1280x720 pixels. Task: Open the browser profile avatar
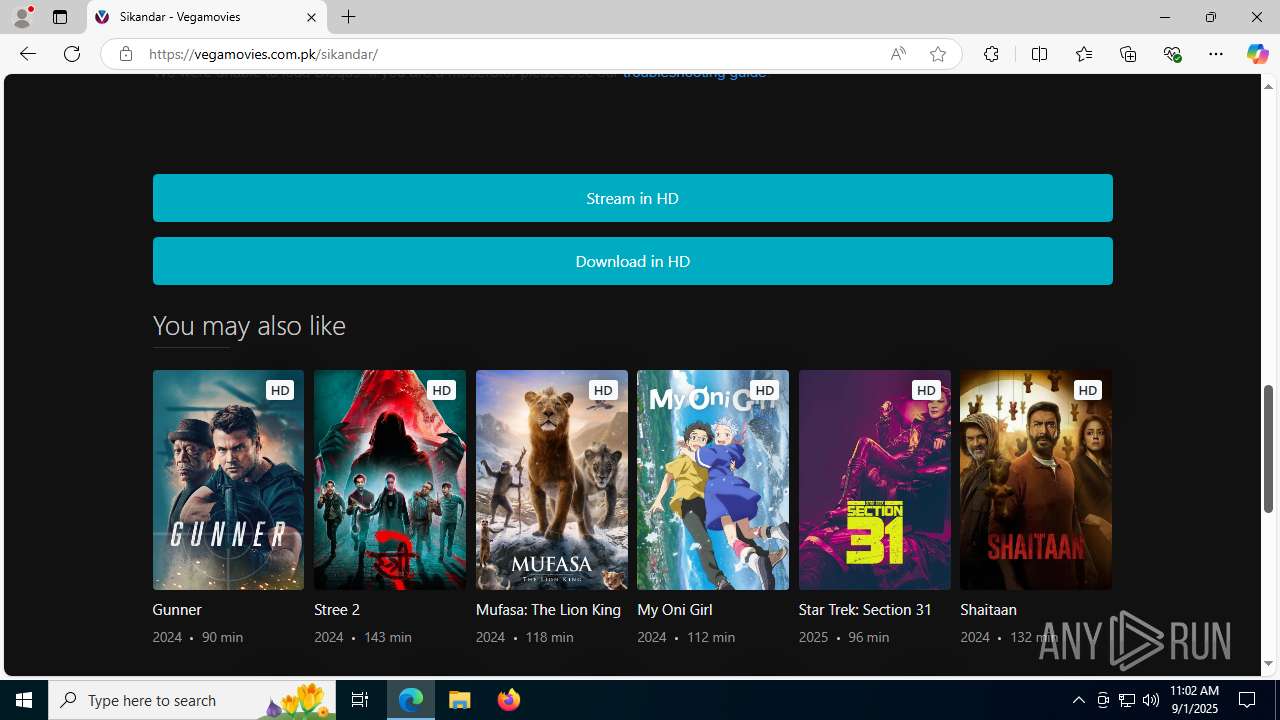[22, 17]
